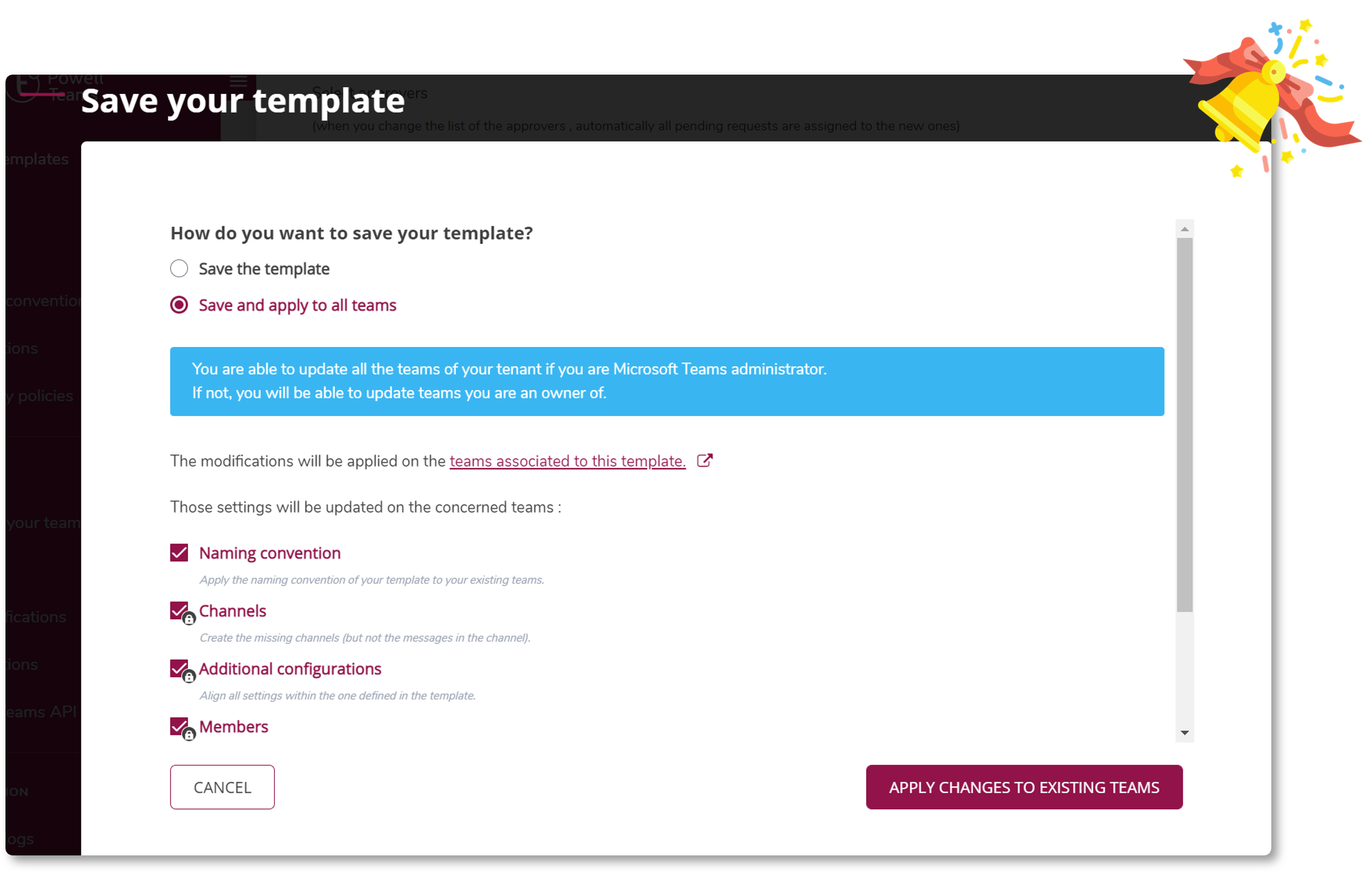
Task: Click the lock icon on the Channels checkbox
Action: tap(189, 619)
